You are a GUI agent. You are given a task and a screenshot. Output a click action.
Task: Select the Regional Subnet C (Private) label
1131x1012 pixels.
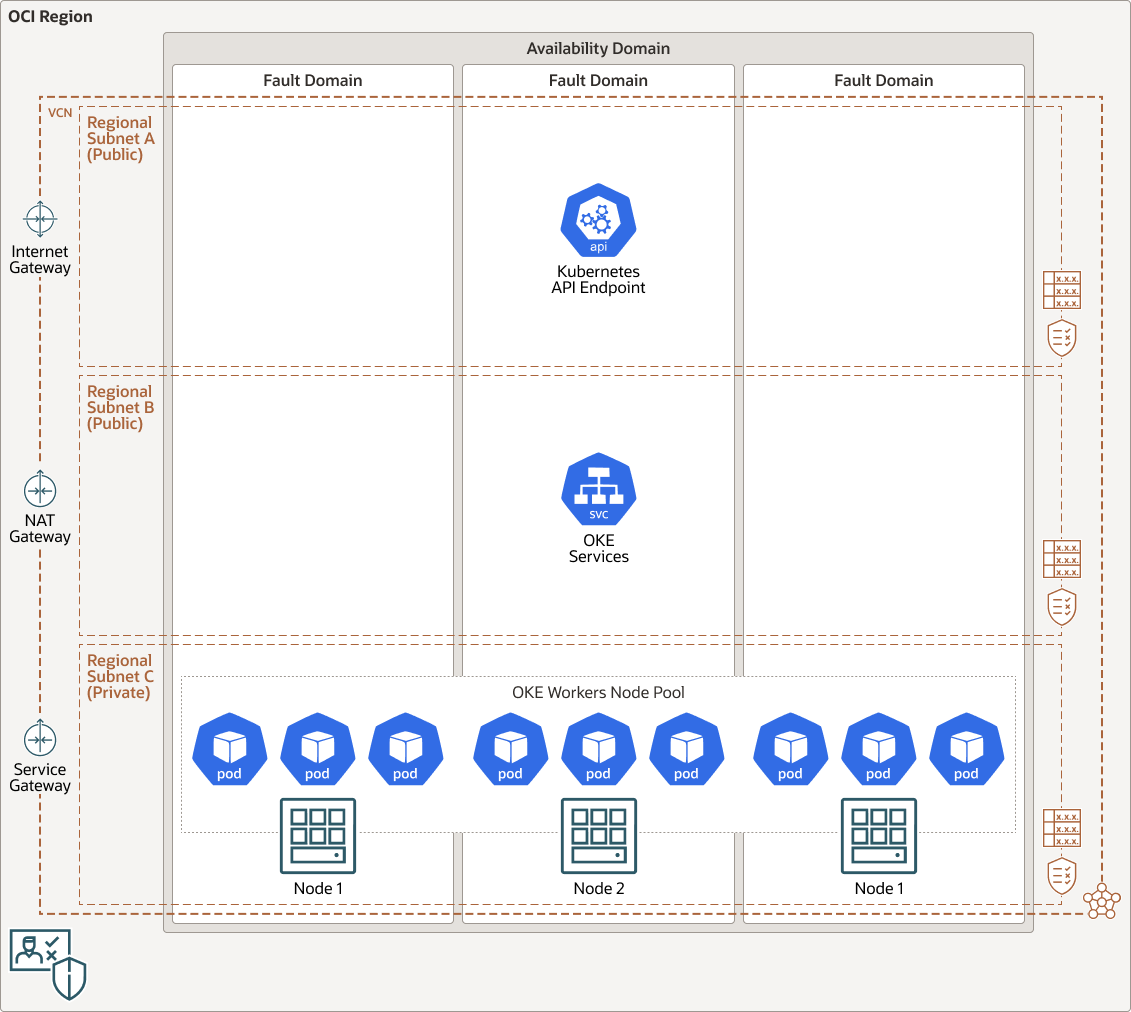tap(120, 676)
